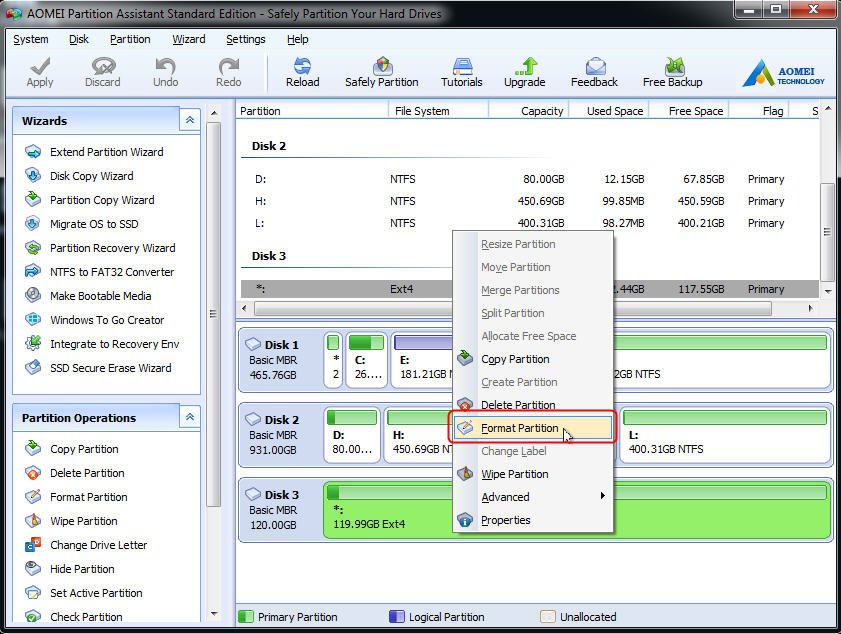Image resolution: width=841 pixels, height=634 pixels.
Task: Click the Apply checkmark toolbar icon
Action: (x=40, y=67)
